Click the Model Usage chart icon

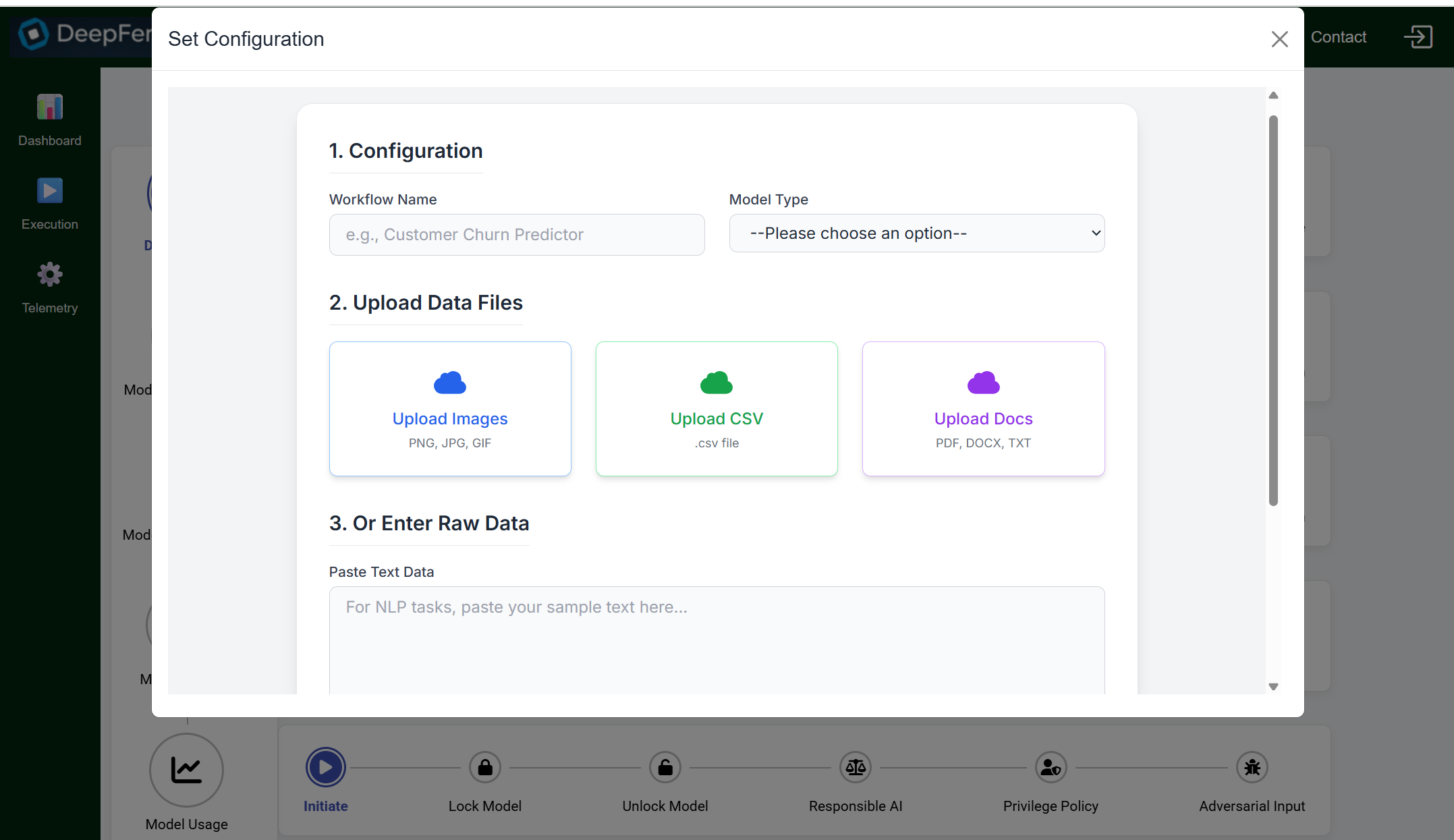tap(186, 770)
